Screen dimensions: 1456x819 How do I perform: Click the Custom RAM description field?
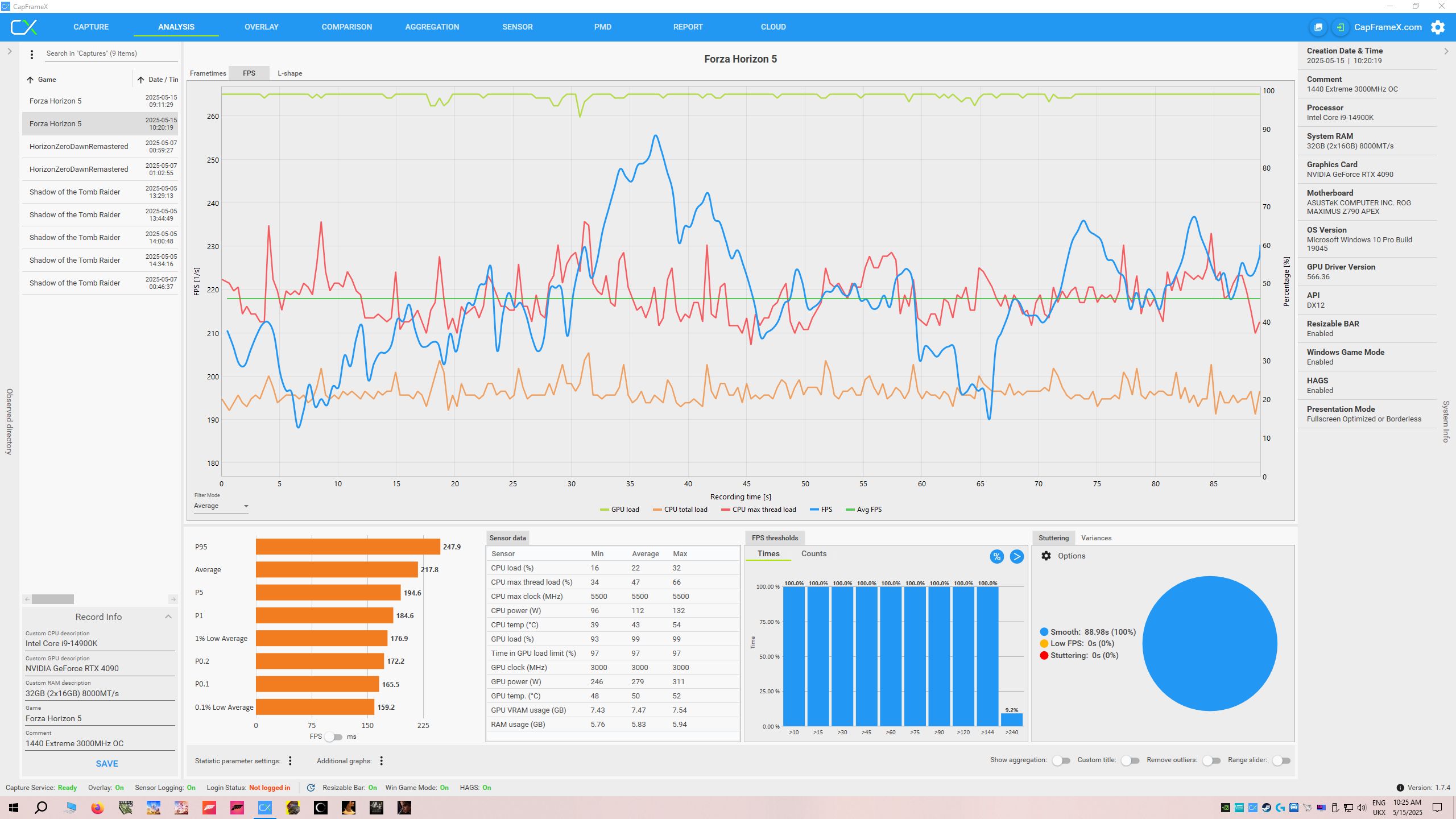[100, 694]
